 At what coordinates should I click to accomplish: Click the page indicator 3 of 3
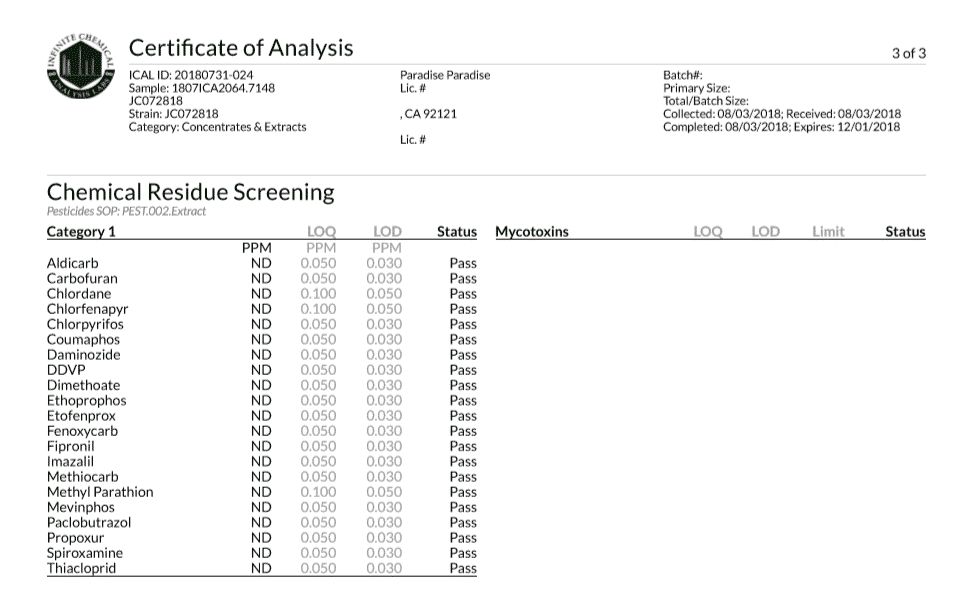point(909,54)
